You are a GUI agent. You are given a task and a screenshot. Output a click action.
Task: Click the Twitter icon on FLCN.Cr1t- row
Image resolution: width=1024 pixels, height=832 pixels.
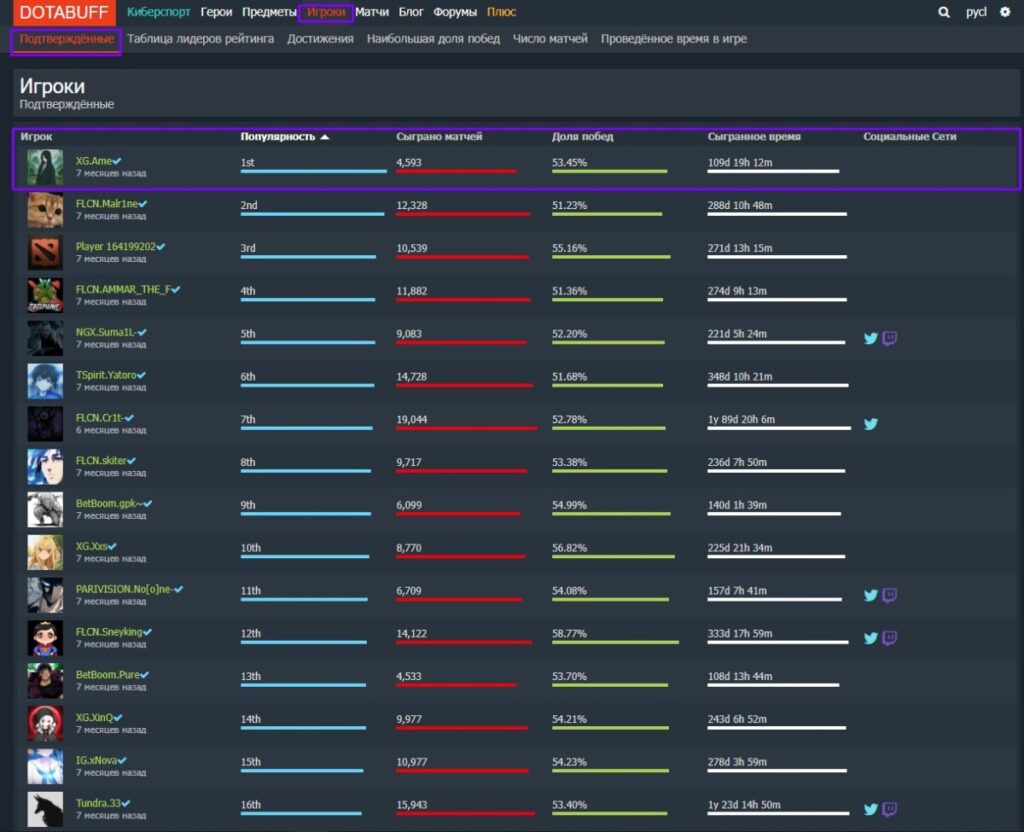(x=871, y=424)
